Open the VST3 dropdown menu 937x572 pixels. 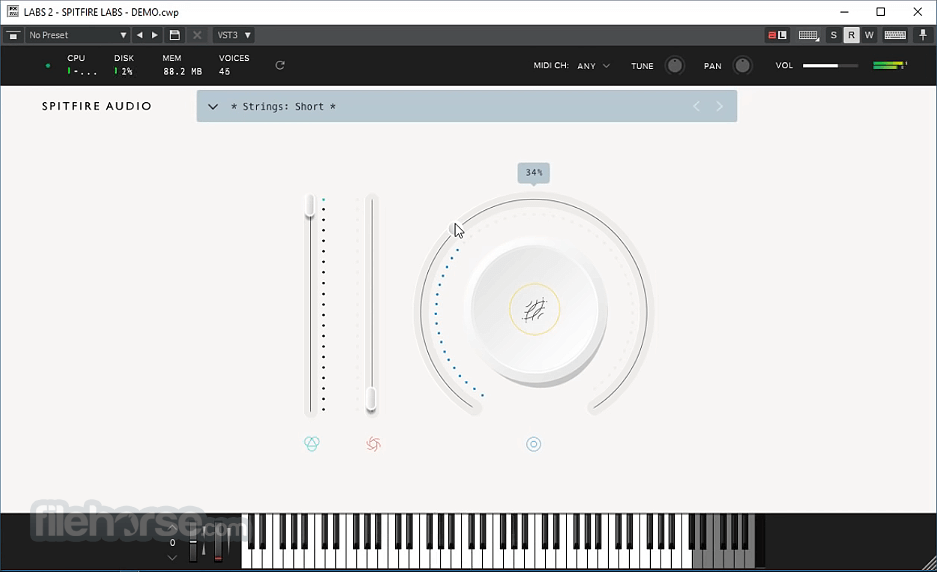click(x=234, y=35)
